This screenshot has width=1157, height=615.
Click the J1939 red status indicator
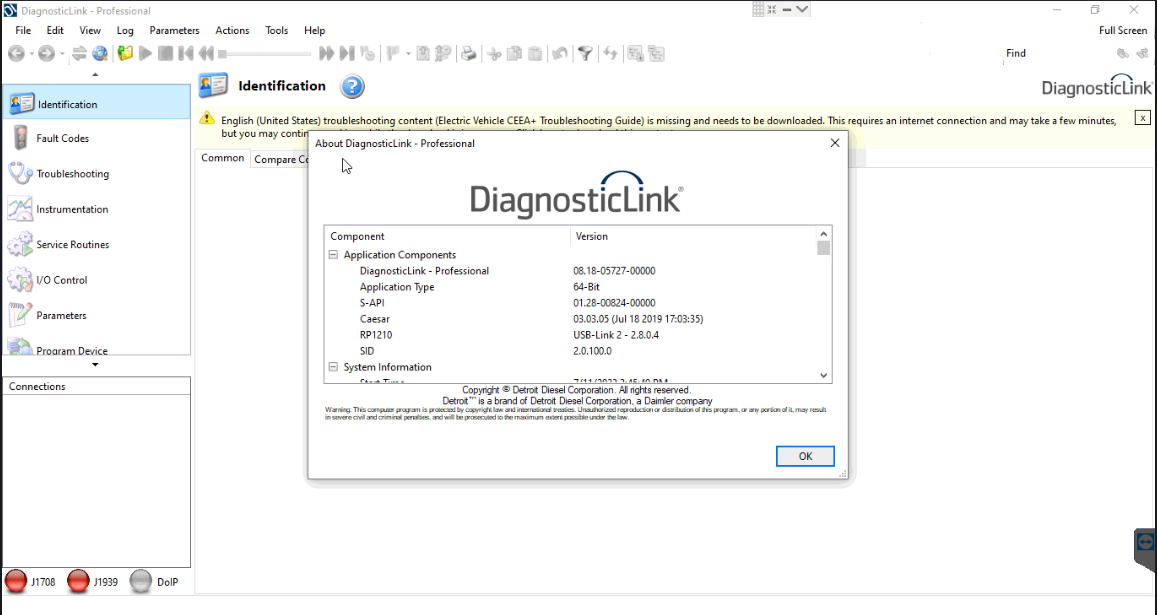click(78, 581)
